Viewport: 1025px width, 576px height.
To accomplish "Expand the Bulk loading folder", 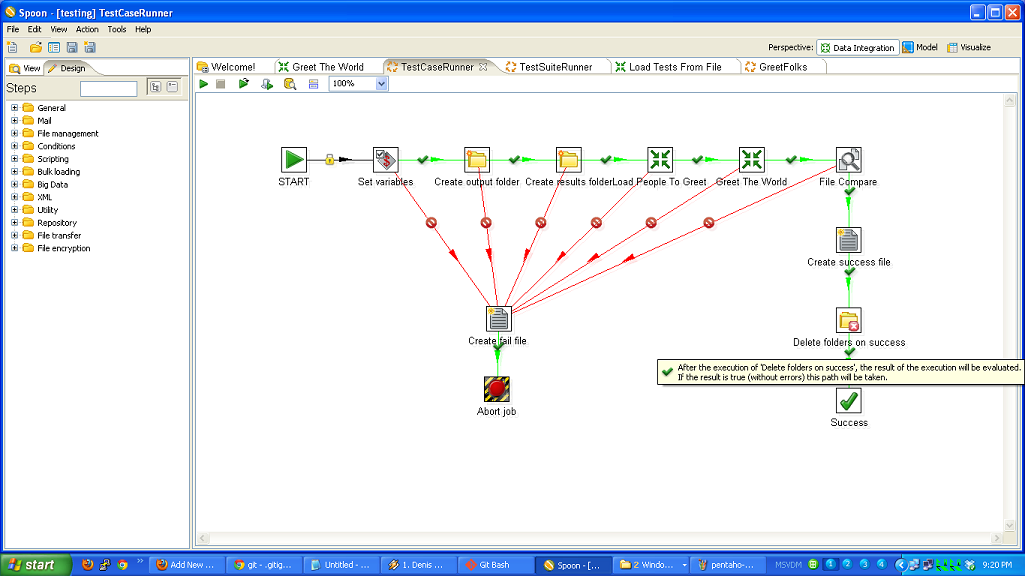I will point(14,171).
